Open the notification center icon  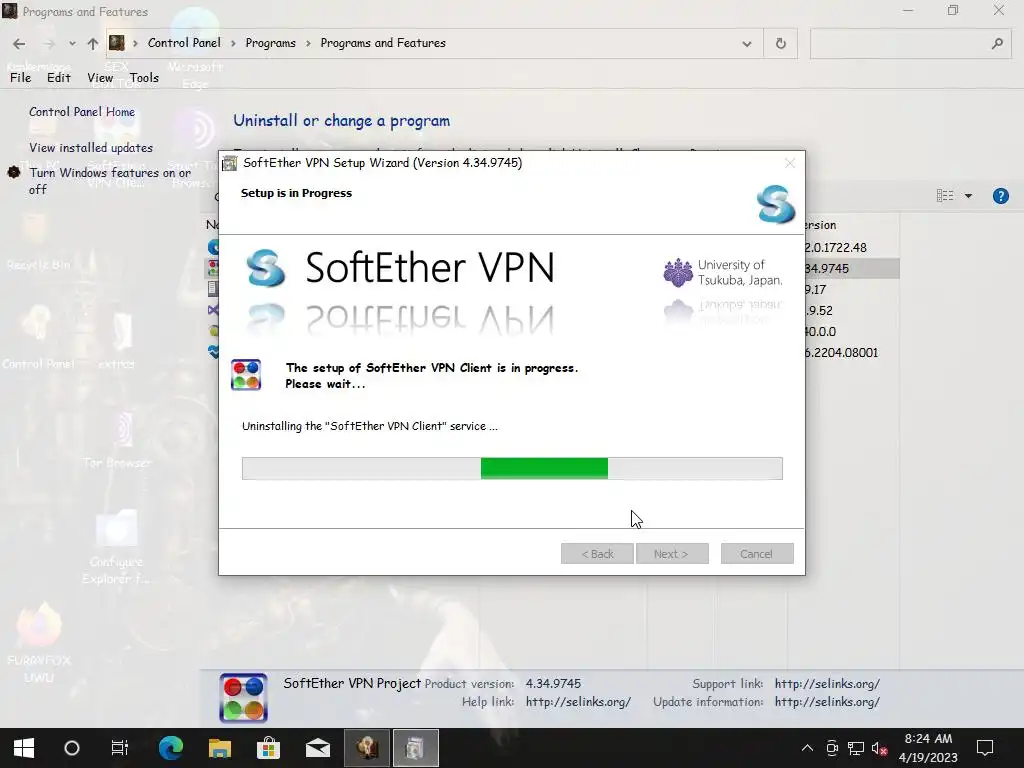pos(984,748)
